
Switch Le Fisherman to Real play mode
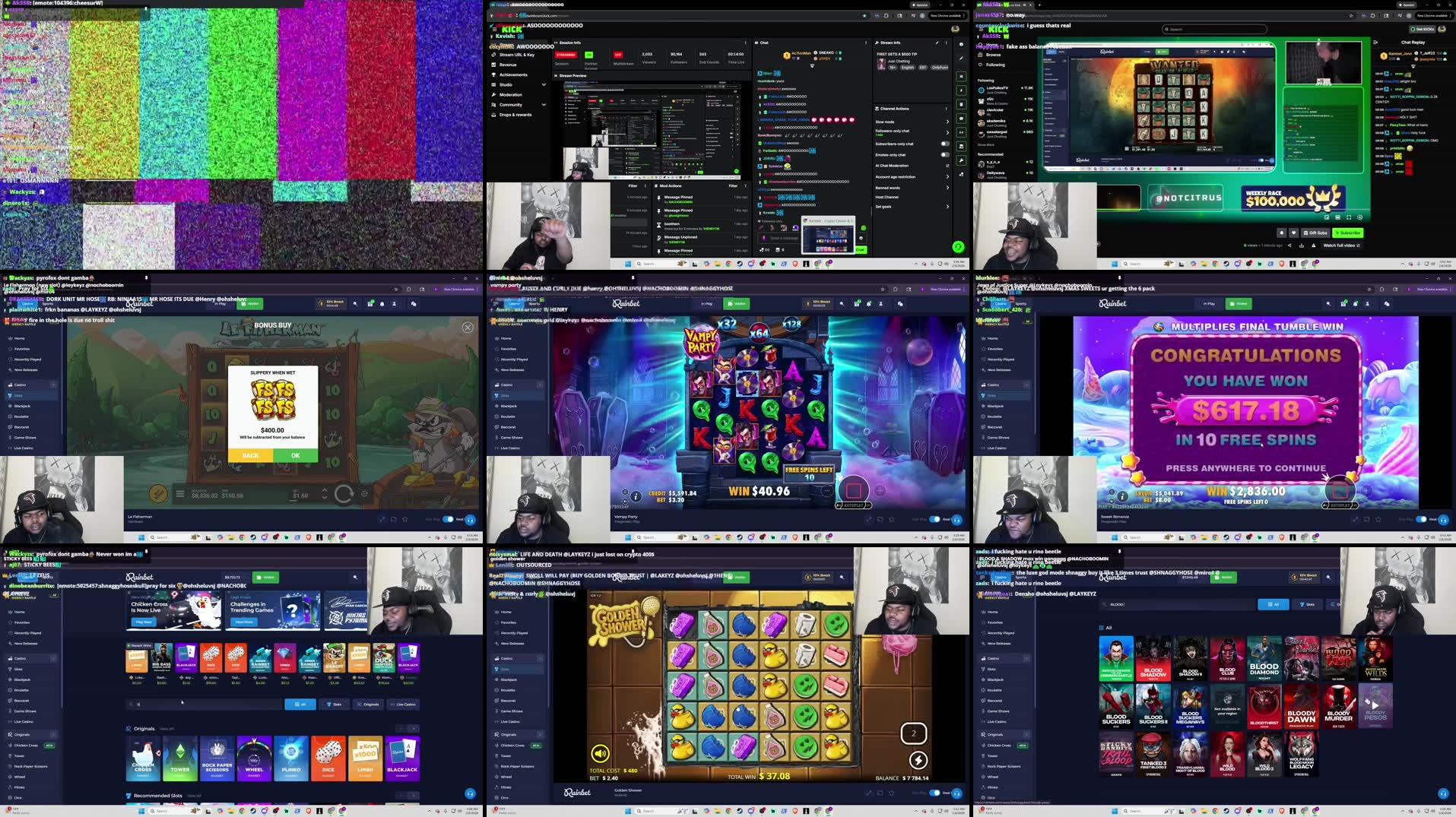[449, 520]
